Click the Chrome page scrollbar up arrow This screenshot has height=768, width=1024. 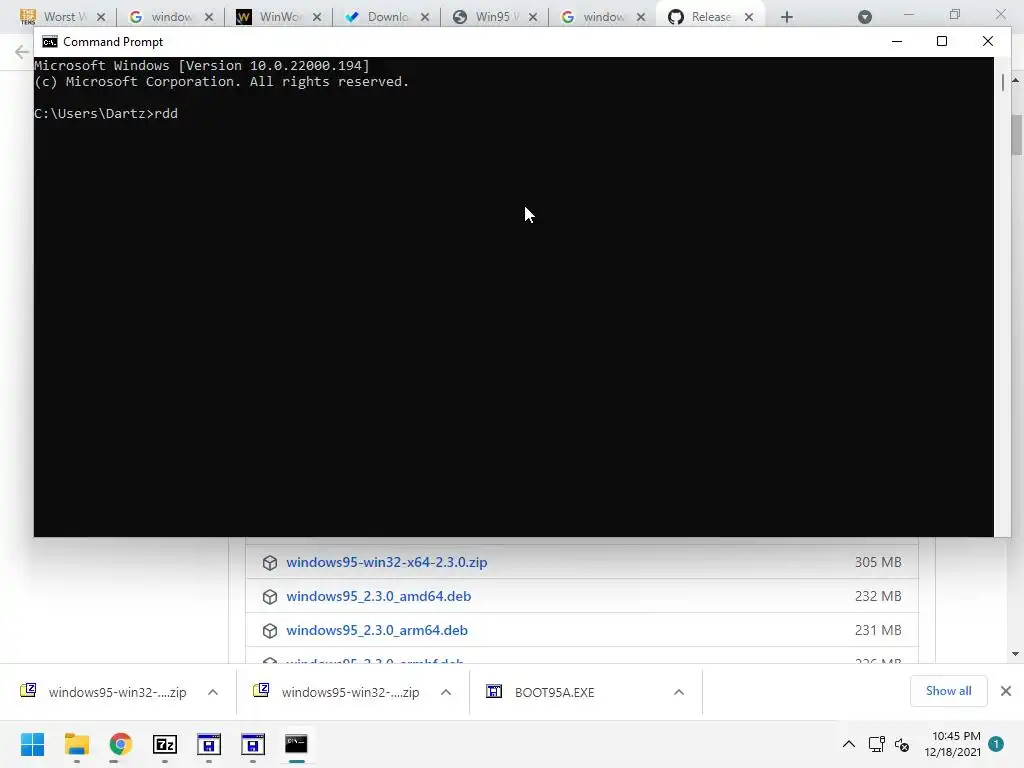[1016, 80]
